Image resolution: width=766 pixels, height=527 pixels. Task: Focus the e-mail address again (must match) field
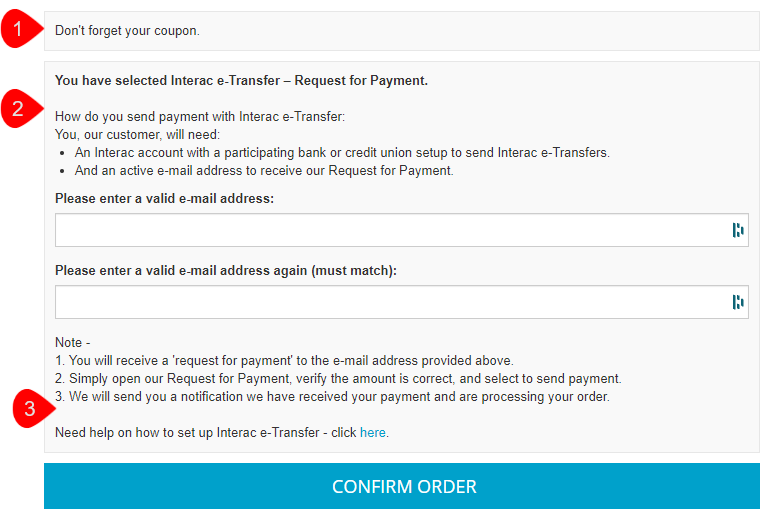[x=390, y=302]
